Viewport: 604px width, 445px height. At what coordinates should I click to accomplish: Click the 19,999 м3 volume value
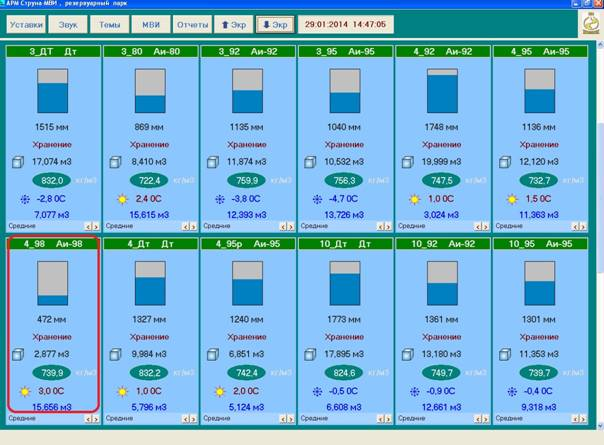tap(441, 162)
